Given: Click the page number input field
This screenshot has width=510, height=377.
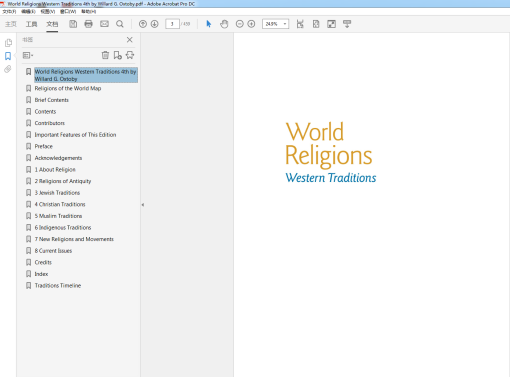Looking at the screenshot, I should click(172, 24).
